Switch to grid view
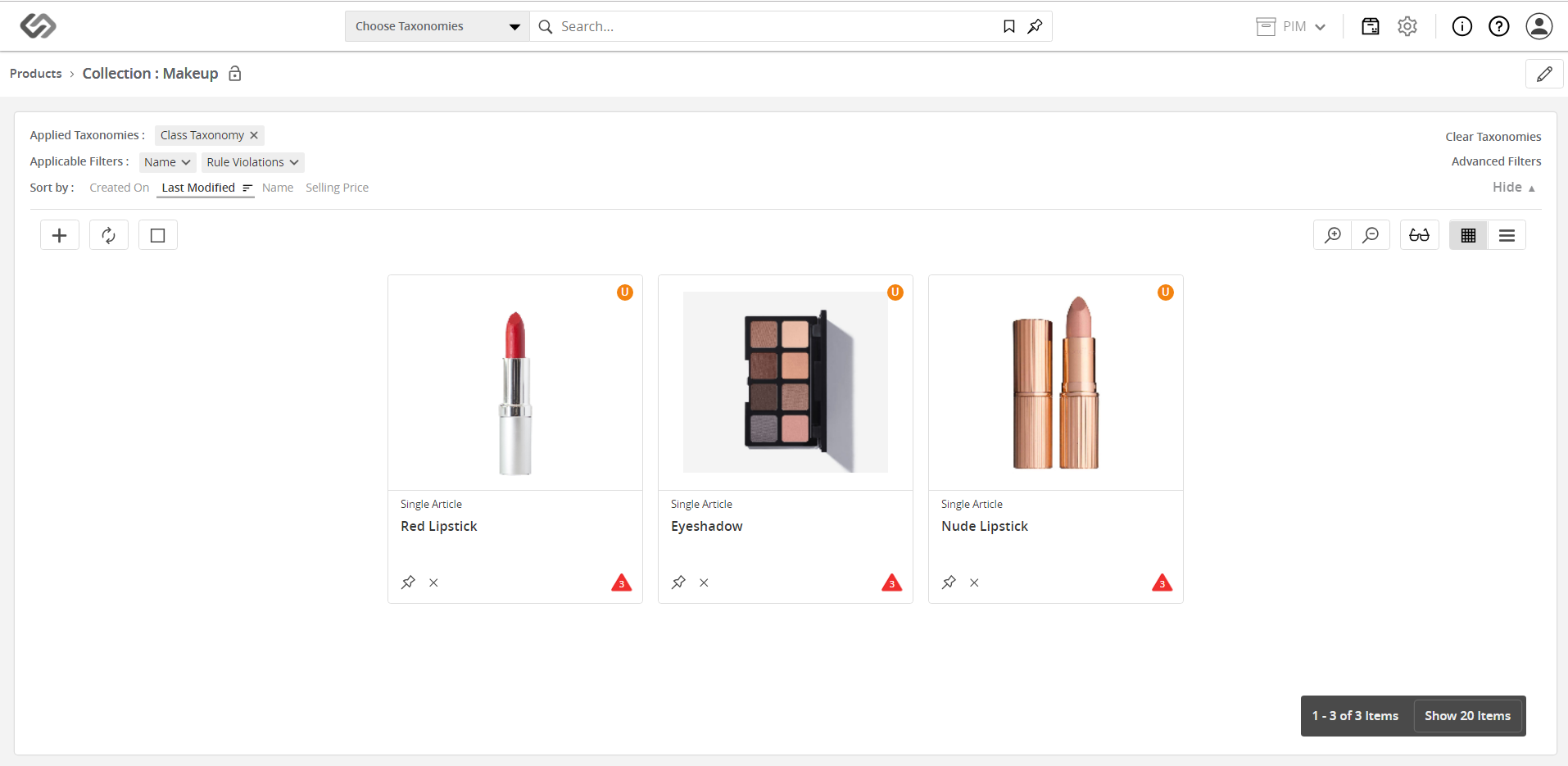This screenshot has height=766, width=1568. tap(1468, 235)
